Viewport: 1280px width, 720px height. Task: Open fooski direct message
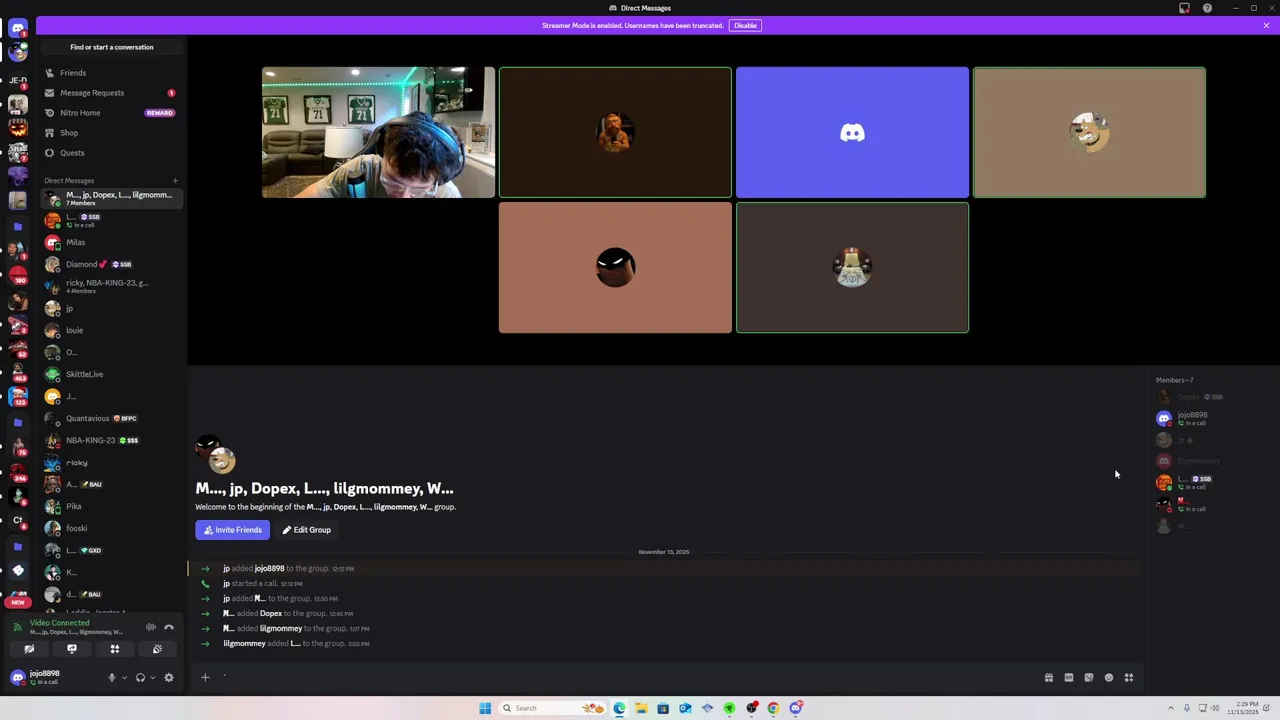point(110,528)
